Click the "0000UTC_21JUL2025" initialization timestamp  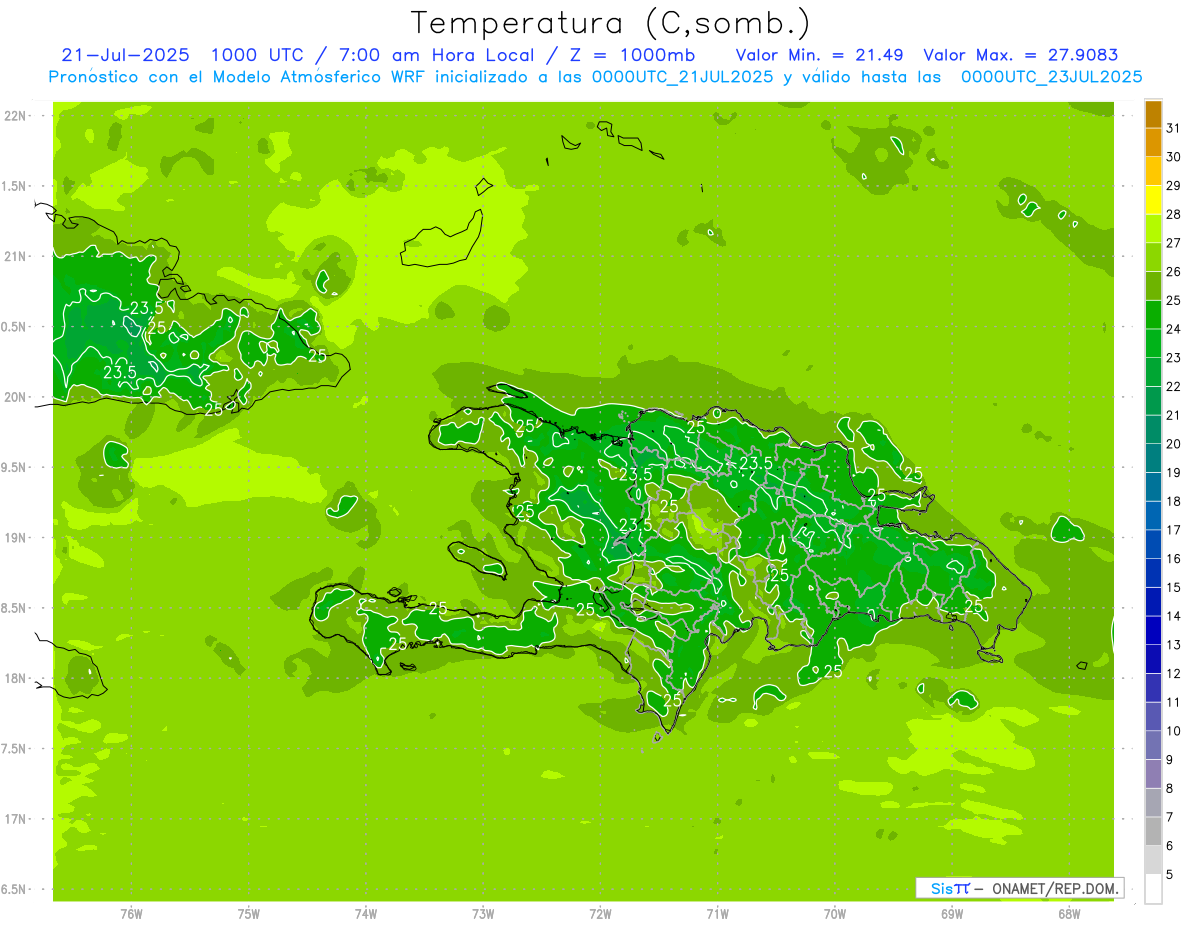683,76
